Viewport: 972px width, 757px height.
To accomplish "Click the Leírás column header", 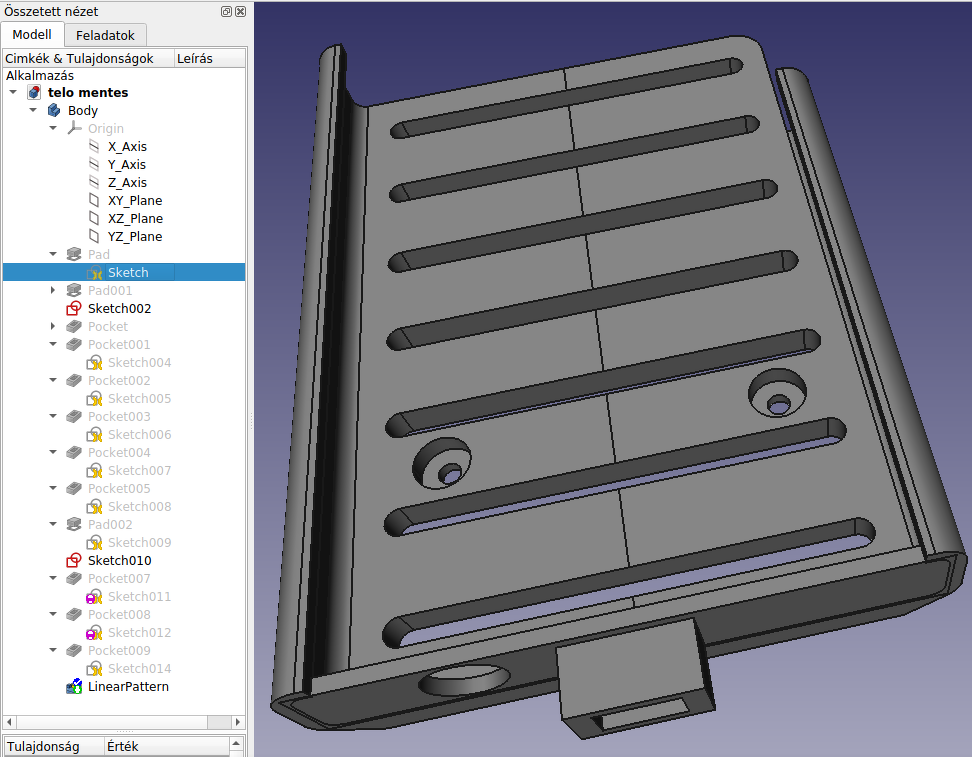I will (210, 58).
